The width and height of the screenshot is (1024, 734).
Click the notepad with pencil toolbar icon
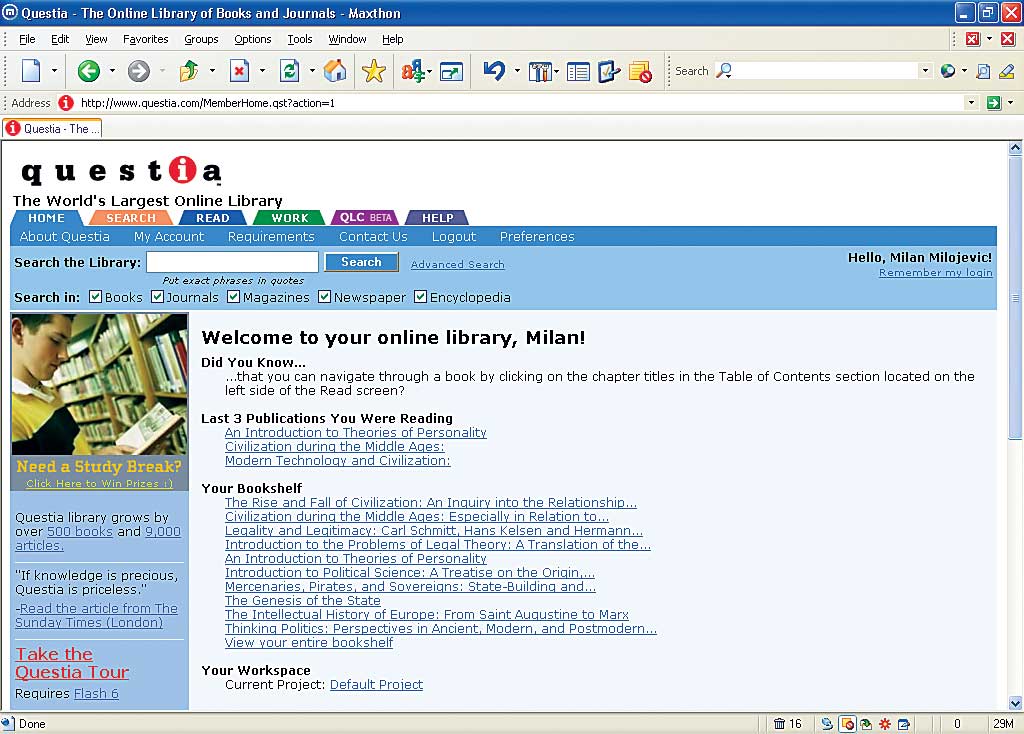pyautogui.click(x=609, y=71)
